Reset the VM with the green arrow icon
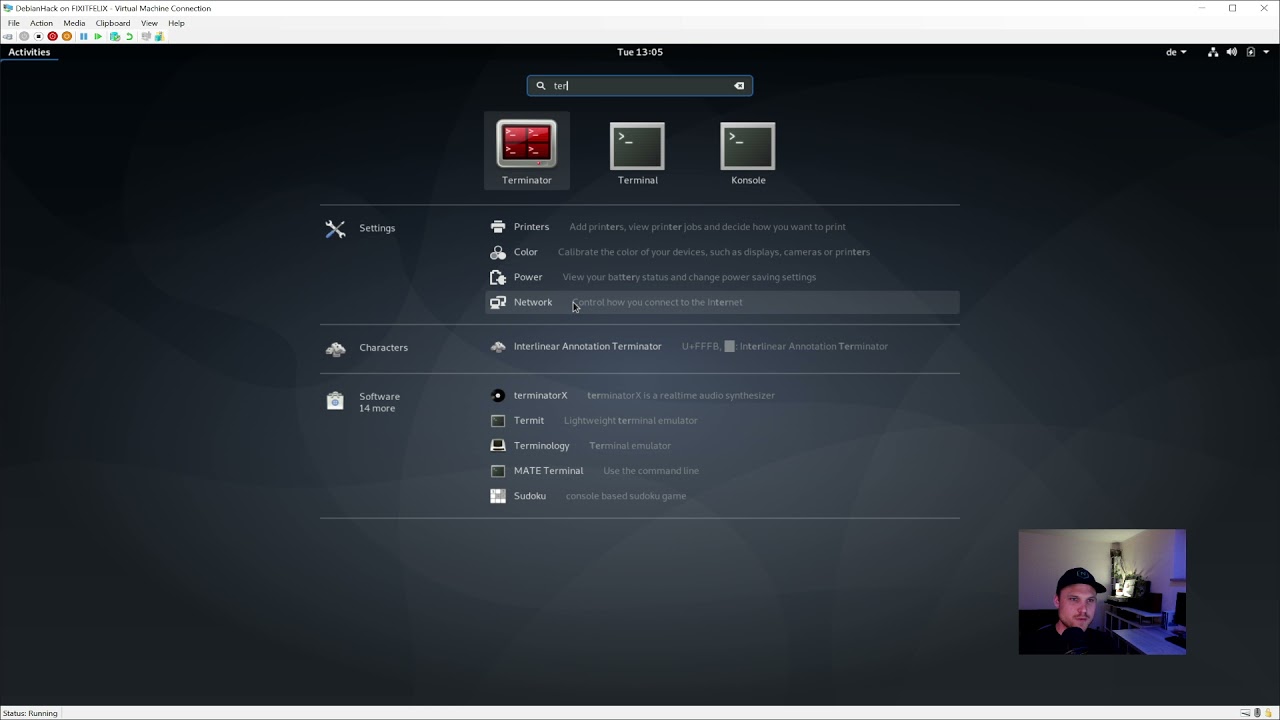This screenshot has height=720, width=1280. 98,37
